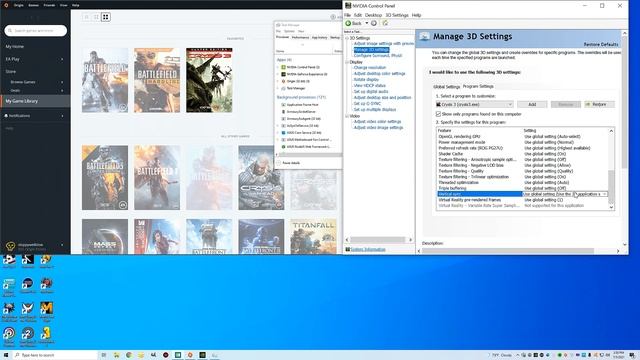Open 'View HDCP status' task

[369, 86]
